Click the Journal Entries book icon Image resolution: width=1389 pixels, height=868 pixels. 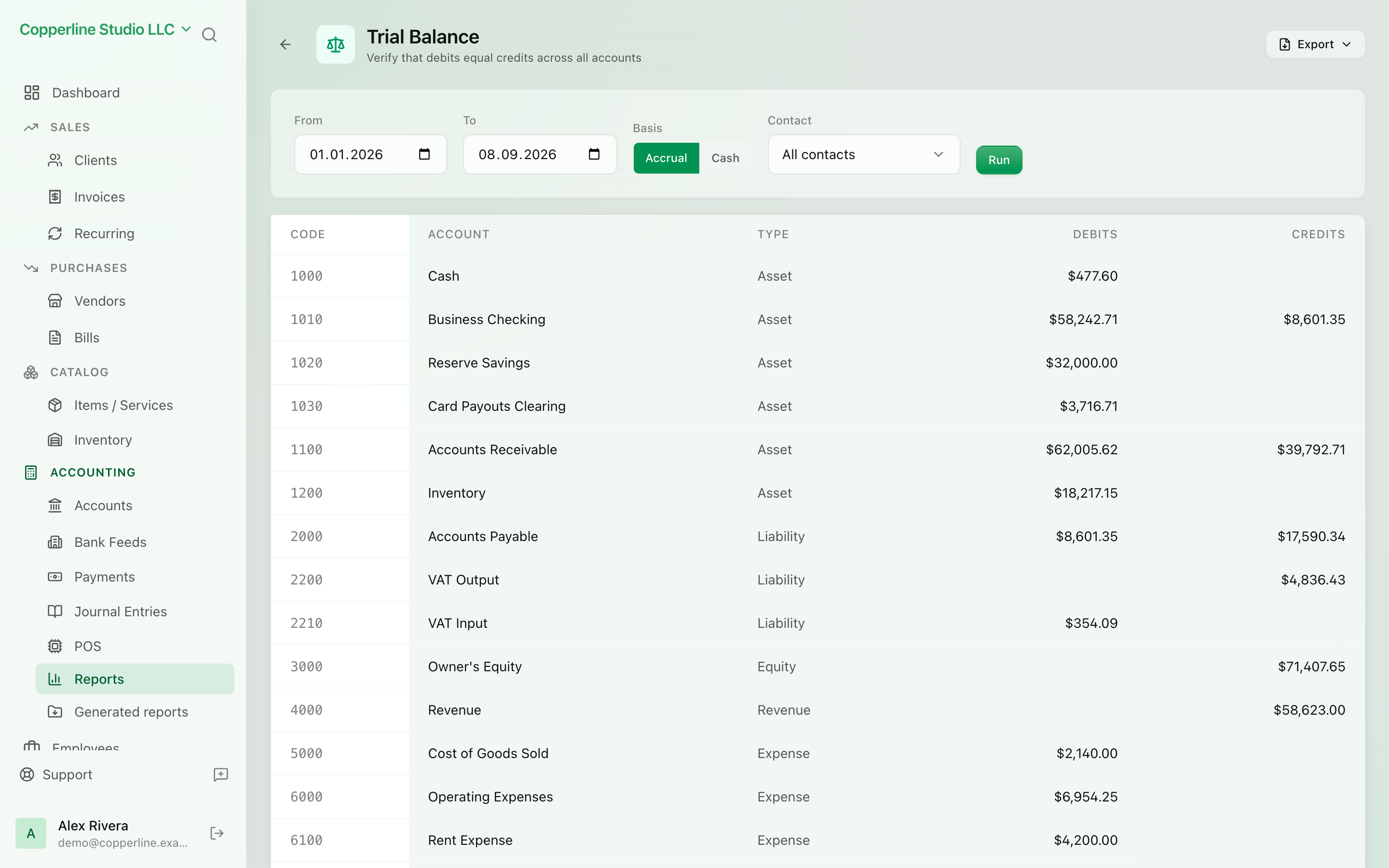55,611
